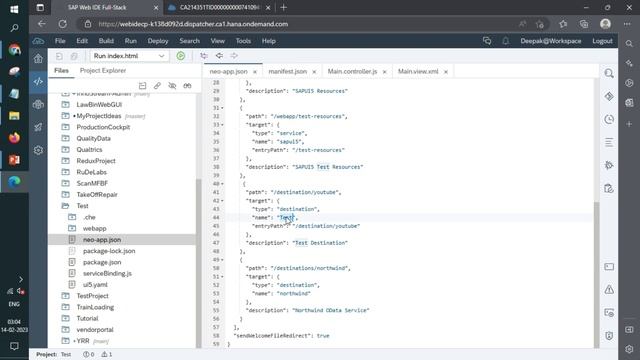Click the binoculars search icon in Files pane
This screenshot has width=640, height=360.
click(x=187, y=86)
